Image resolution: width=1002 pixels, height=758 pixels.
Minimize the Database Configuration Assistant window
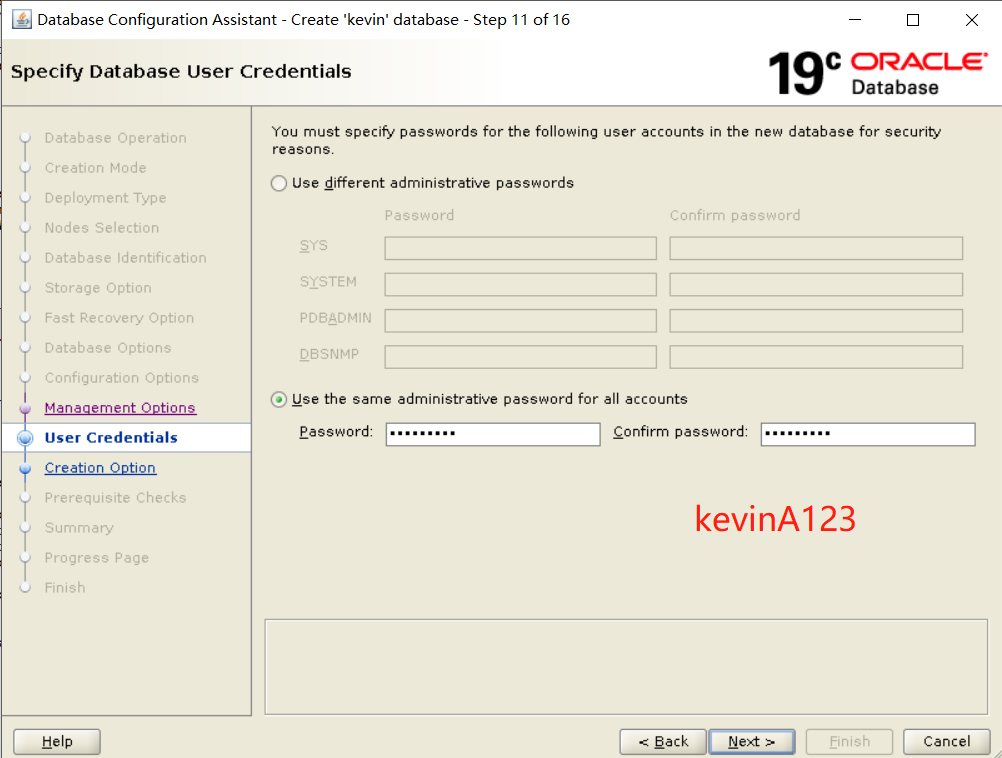click(x=855, y=20)
